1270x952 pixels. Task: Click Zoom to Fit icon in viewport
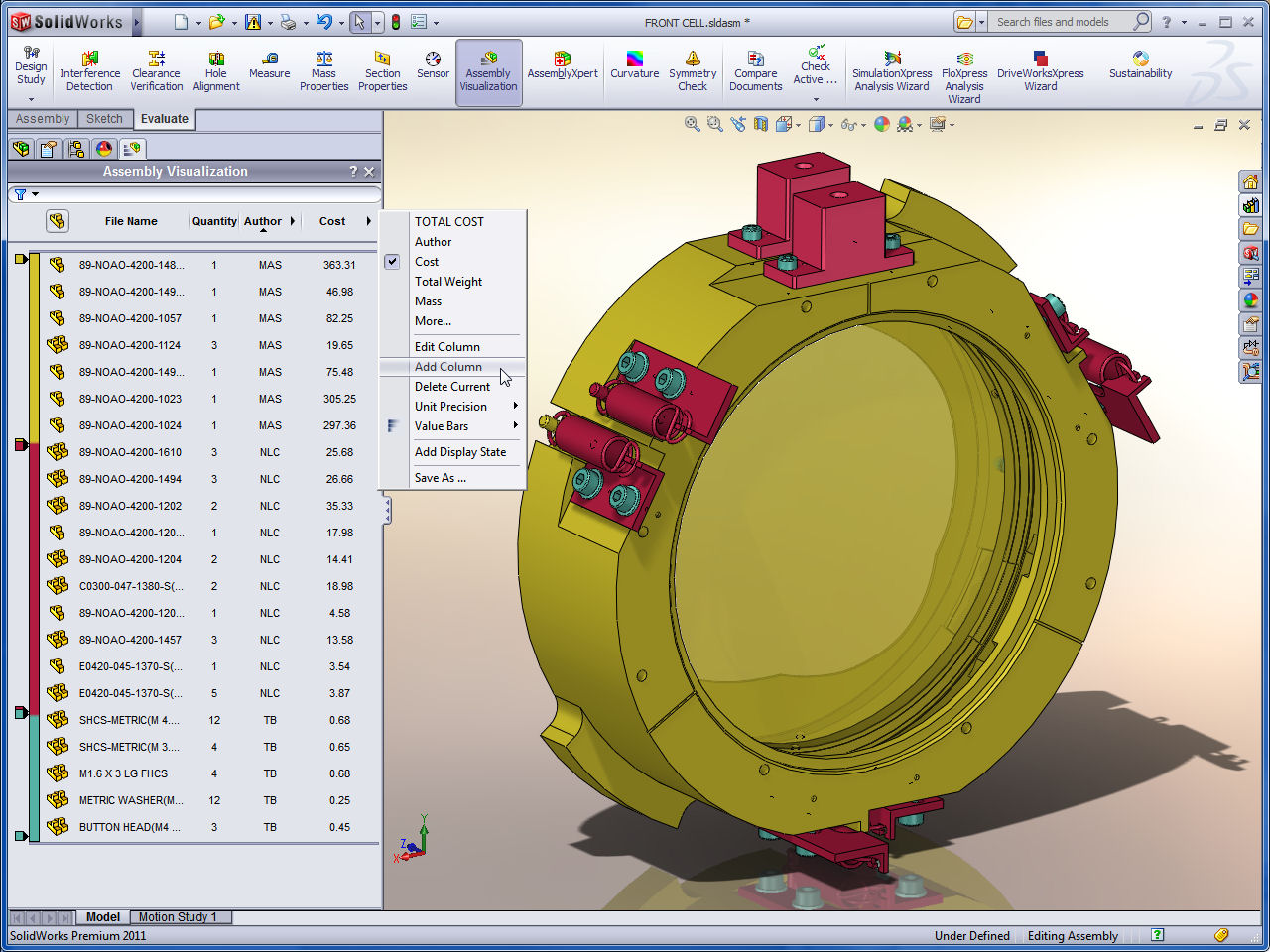tap(693, 124)
